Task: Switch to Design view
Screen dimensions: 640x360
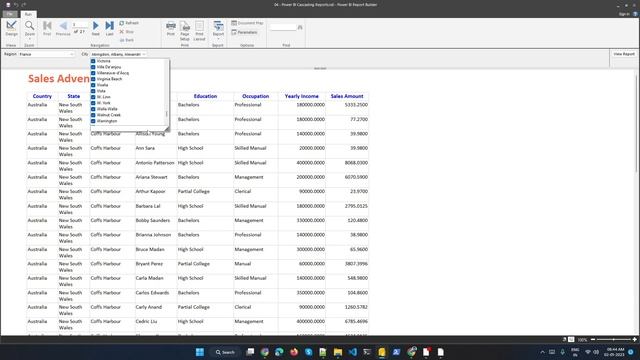Action: [x=11, y=29]
